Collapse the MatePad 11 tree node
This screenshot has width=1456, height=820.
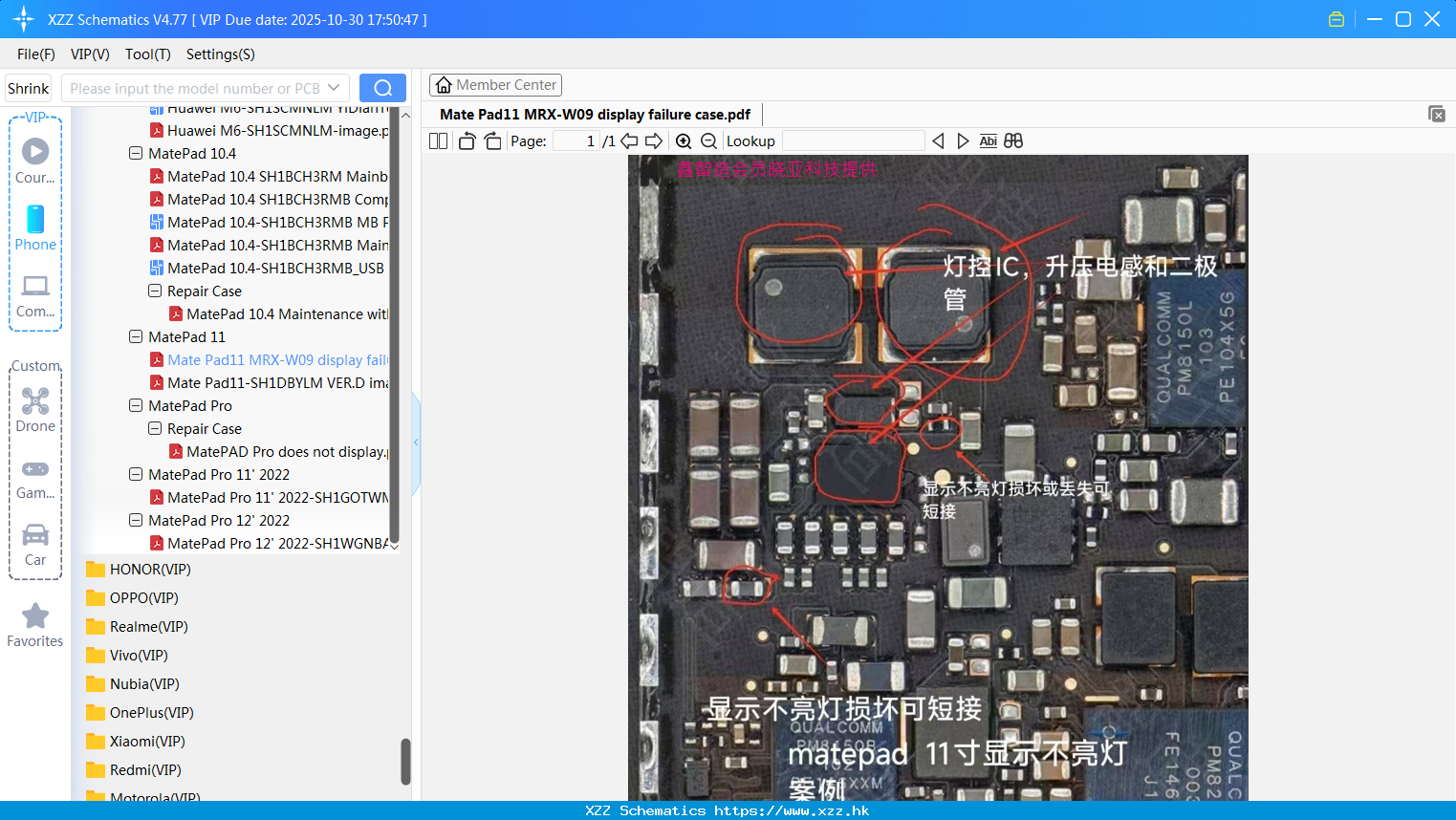[136, 336]
